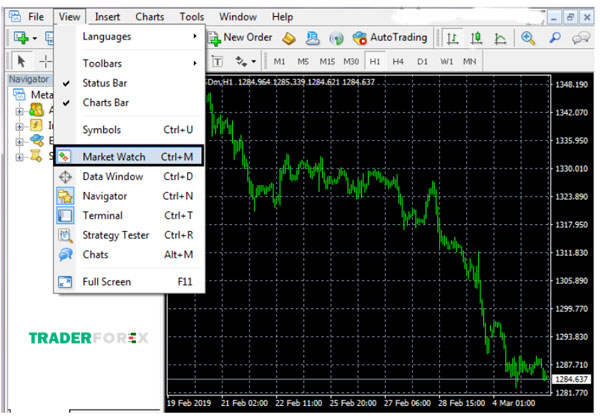The image size is (600, 416).
Task: Switch chart to line chart type
Action: [500, 38]
